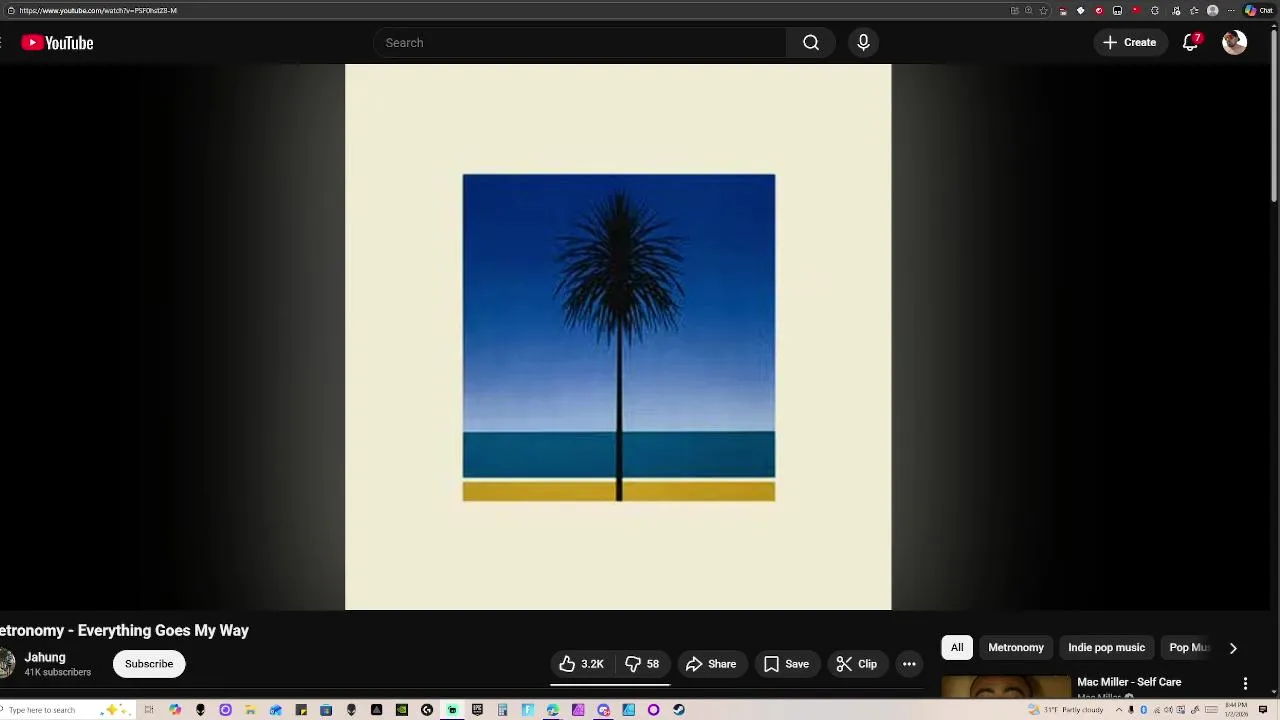Create a Clip of the video
The image size is (1280, 720).
tap(857, 664)
